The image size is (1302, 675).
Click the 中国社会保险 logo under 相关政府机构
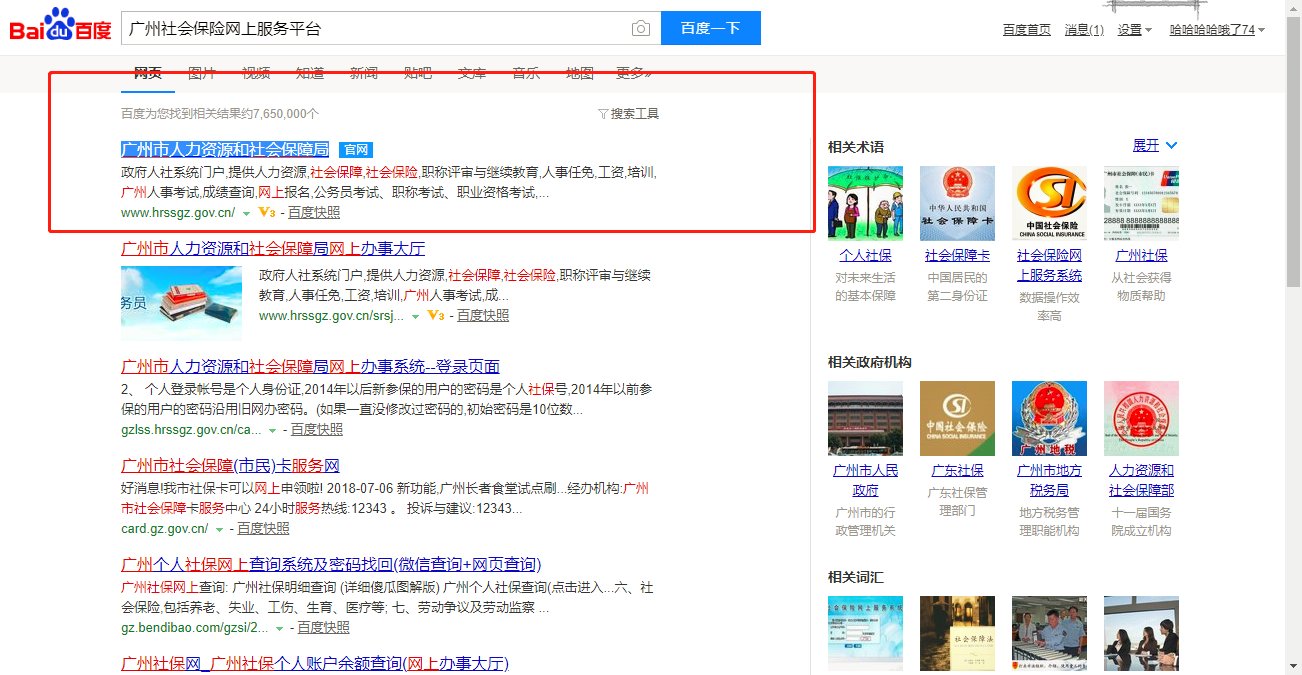click(x=956, y=418)
